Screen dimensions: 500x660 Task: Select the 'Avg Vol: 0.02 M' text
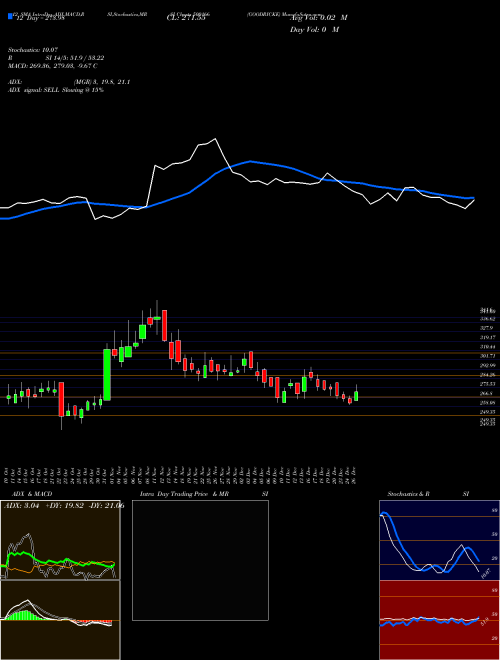[x=319, y=18]
